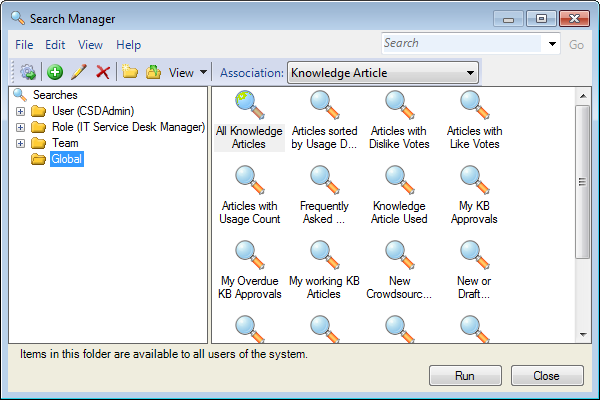Viewport: 600px width, 400px height.
Task: Click the folder with up arrow icon
Action: (x=153, y=72)
